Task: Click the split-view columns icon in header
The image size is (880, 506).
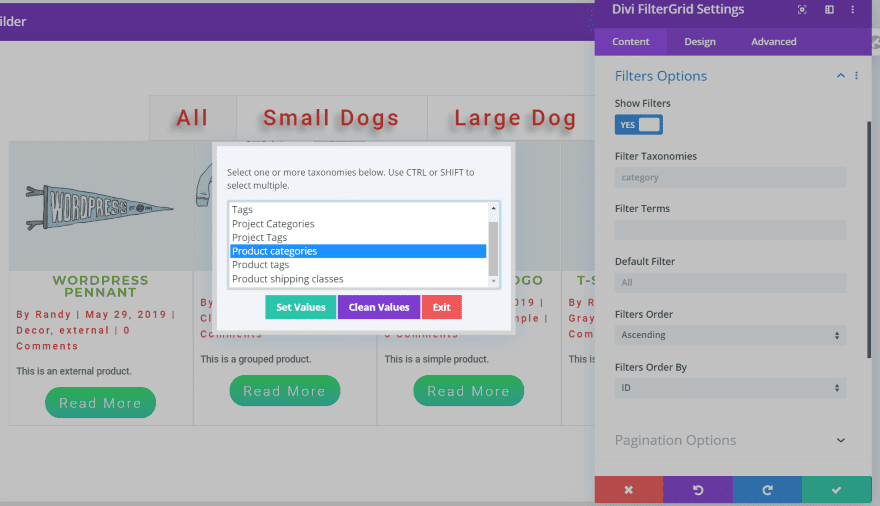Action: pos(829,10)
